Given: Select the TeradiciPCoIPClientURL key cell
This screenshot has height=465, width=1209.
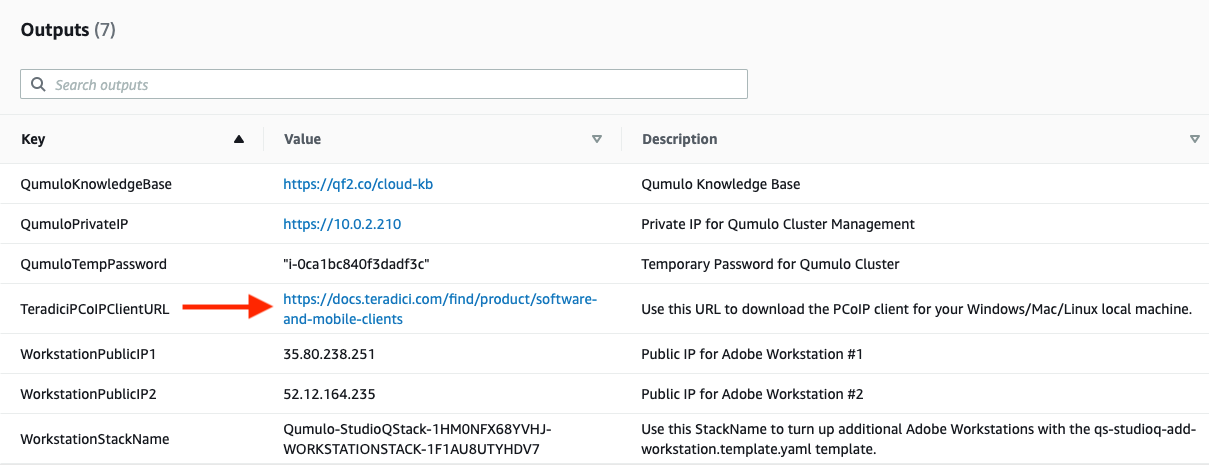Looking at the screenshot, I should 95,309.
